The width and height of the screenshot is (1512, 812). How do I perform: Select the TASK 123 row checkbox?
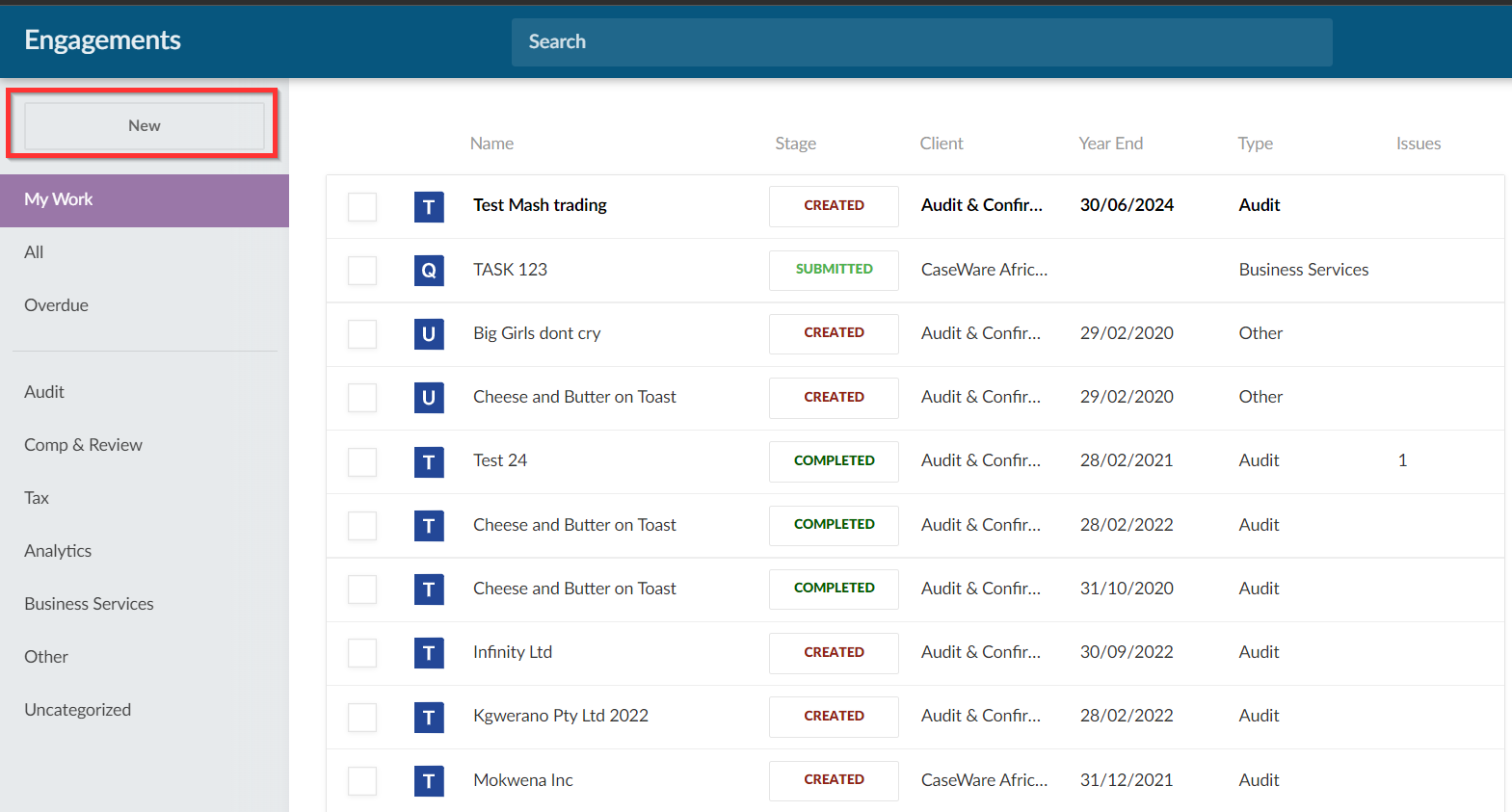[x=362, y=271]
